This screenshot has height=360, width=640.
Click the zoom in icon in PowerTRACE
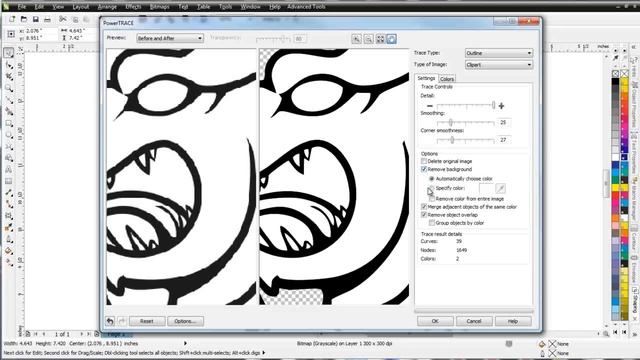356,39
